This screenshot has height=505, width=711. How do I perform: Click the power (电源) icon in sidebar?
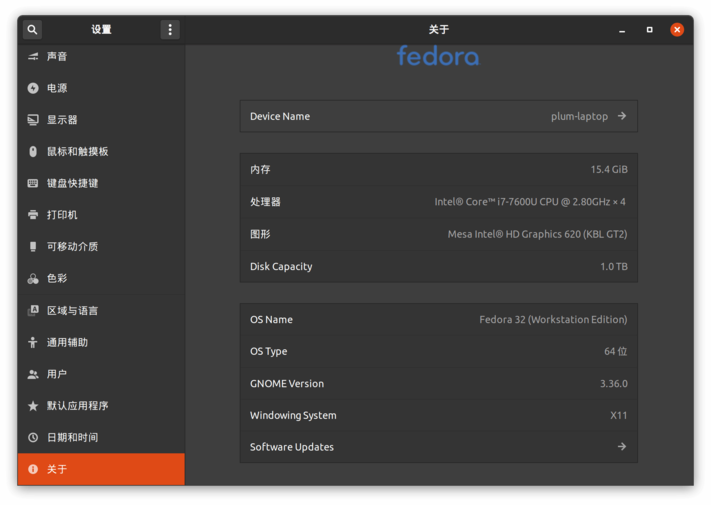(33, 88)
